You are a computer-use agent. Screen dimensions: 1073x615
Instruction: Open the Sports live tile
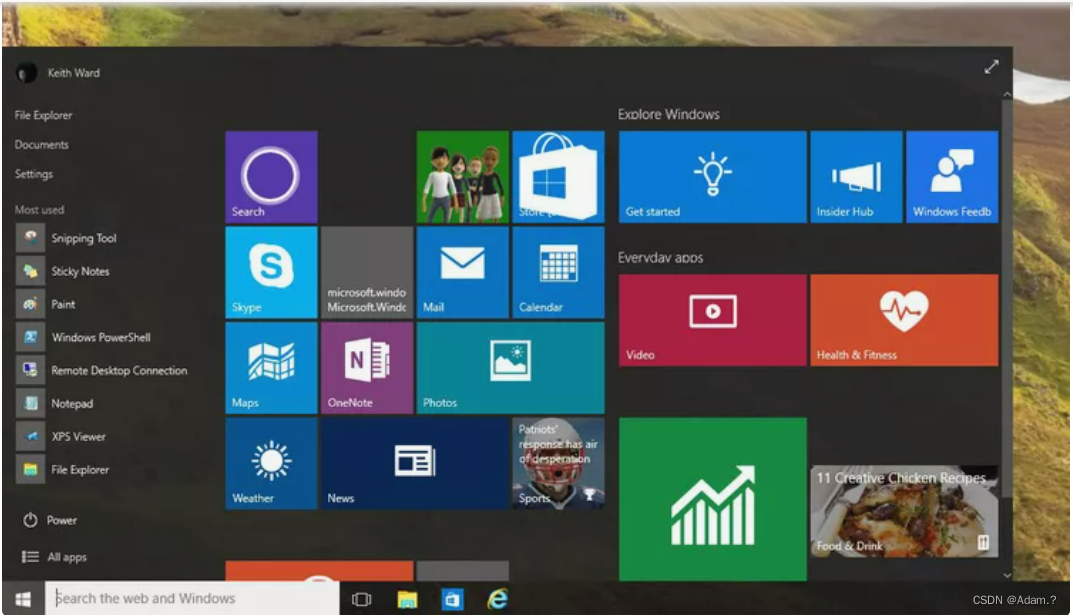coord(558,464)
